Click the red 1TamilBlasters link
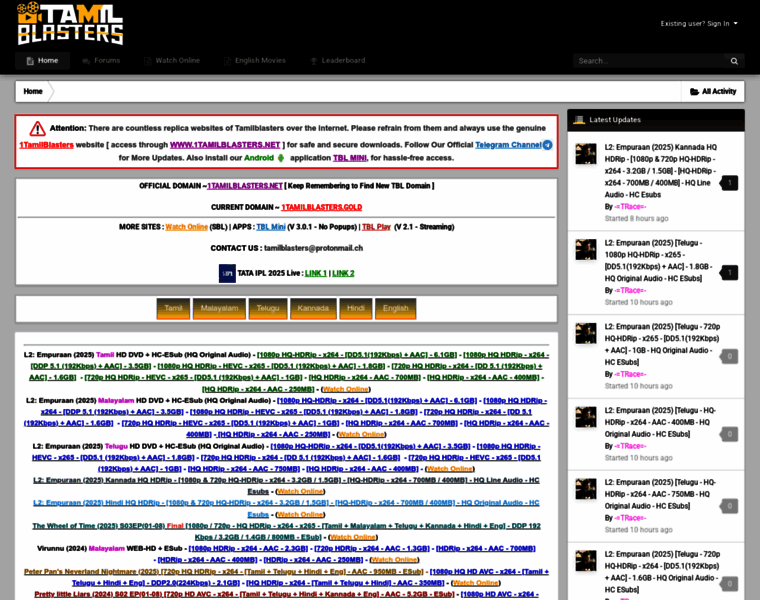Viewport: 760px width, 600px height. [x=47, y=145]
